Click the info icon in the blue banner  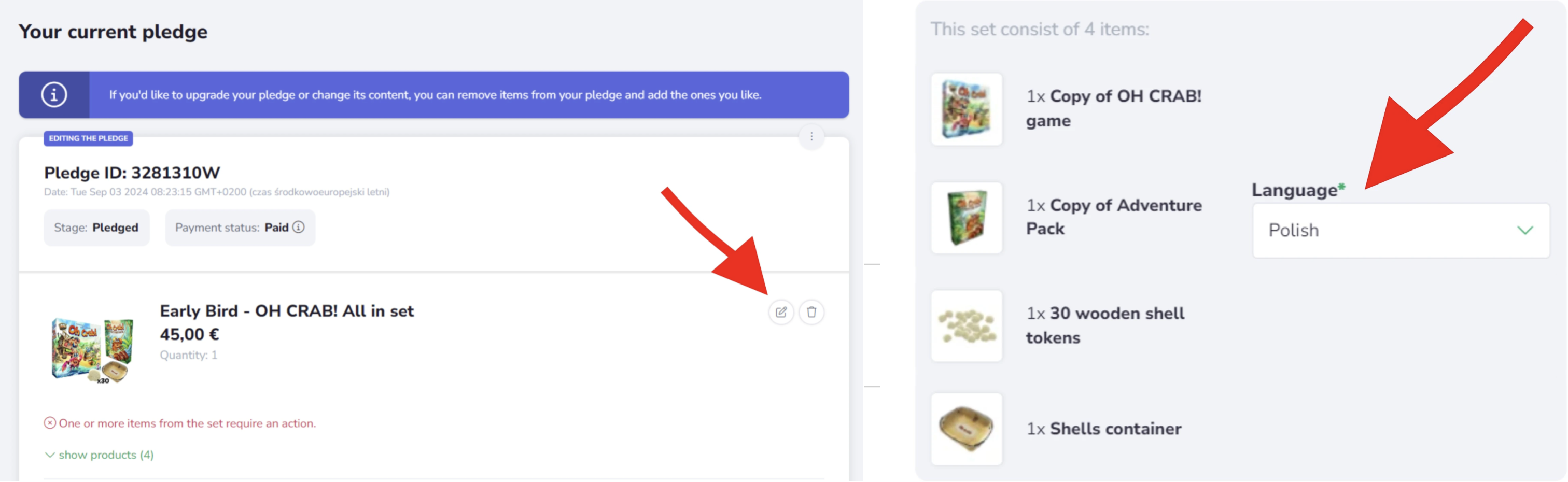pyautogui.click(x=53, y=95)
